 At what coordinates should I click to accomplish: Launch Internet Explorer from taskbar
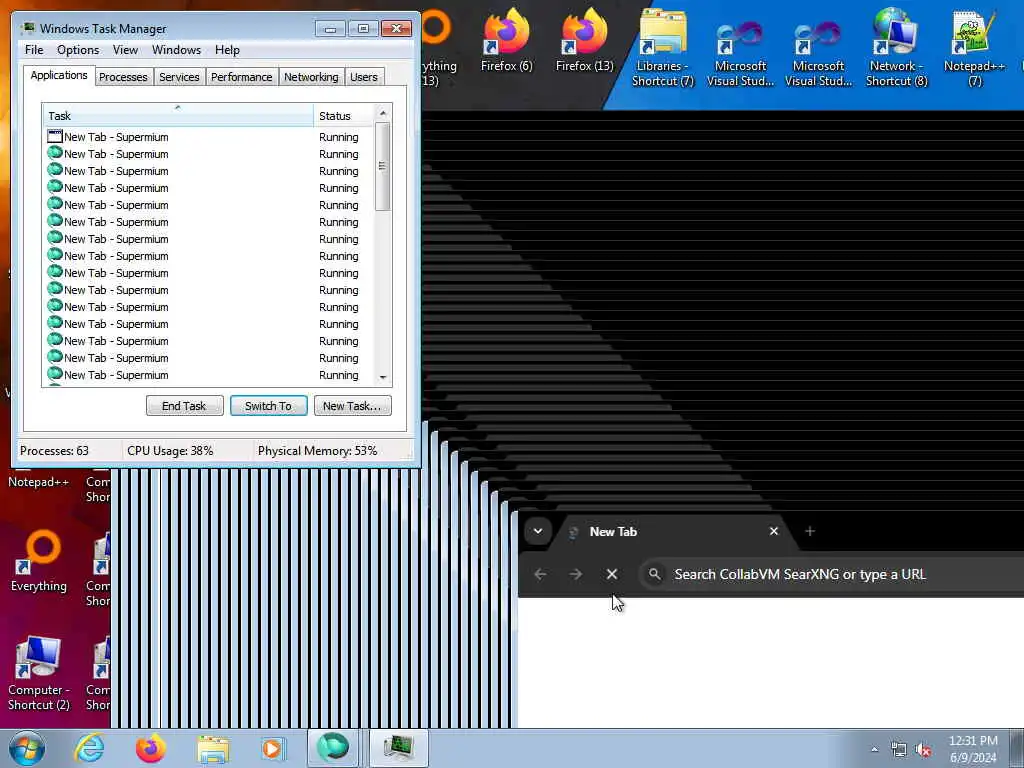pos(89,748)
